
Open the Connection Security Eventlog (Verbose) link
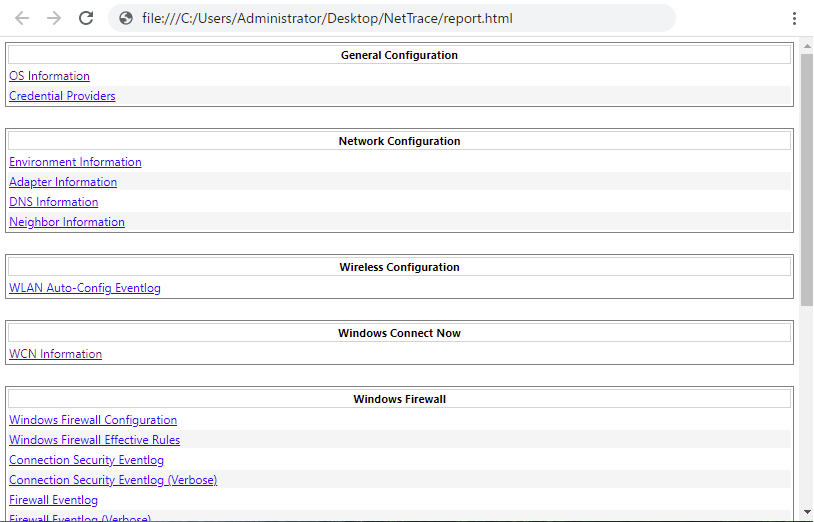tap(113, 480)
